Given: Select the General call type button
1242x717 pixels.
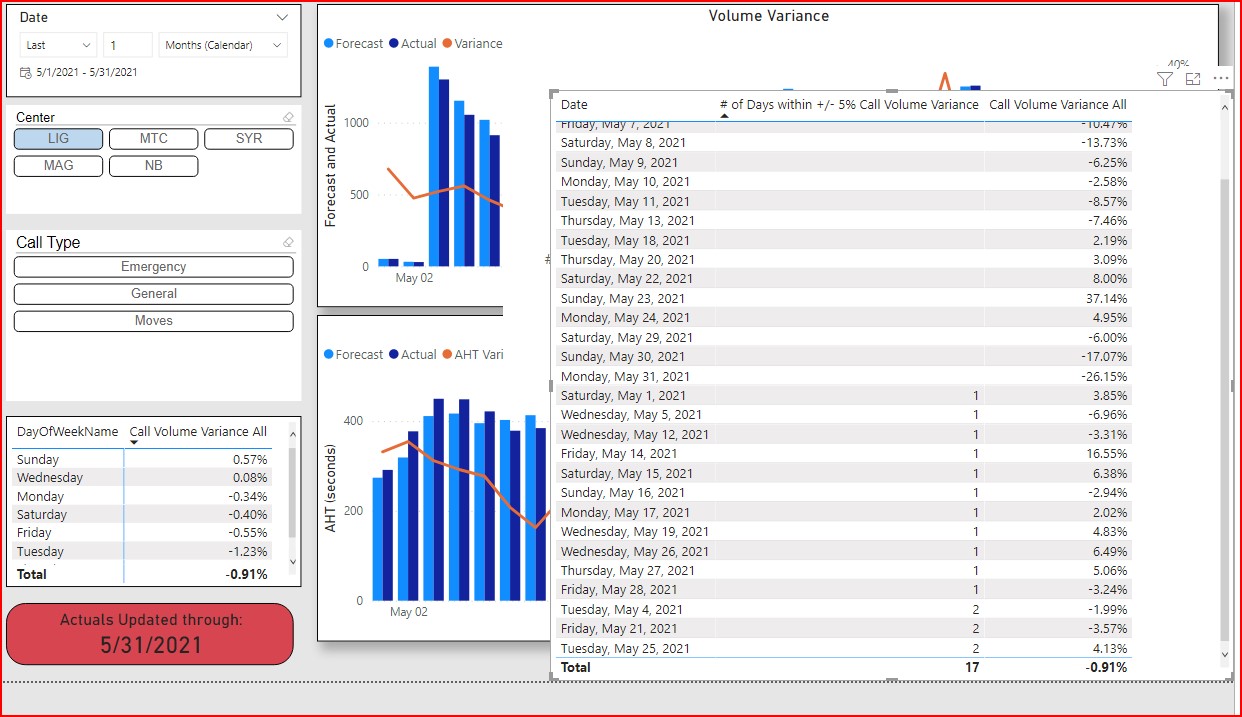Looking at the screenshot, I should click(x=153, y=294).
